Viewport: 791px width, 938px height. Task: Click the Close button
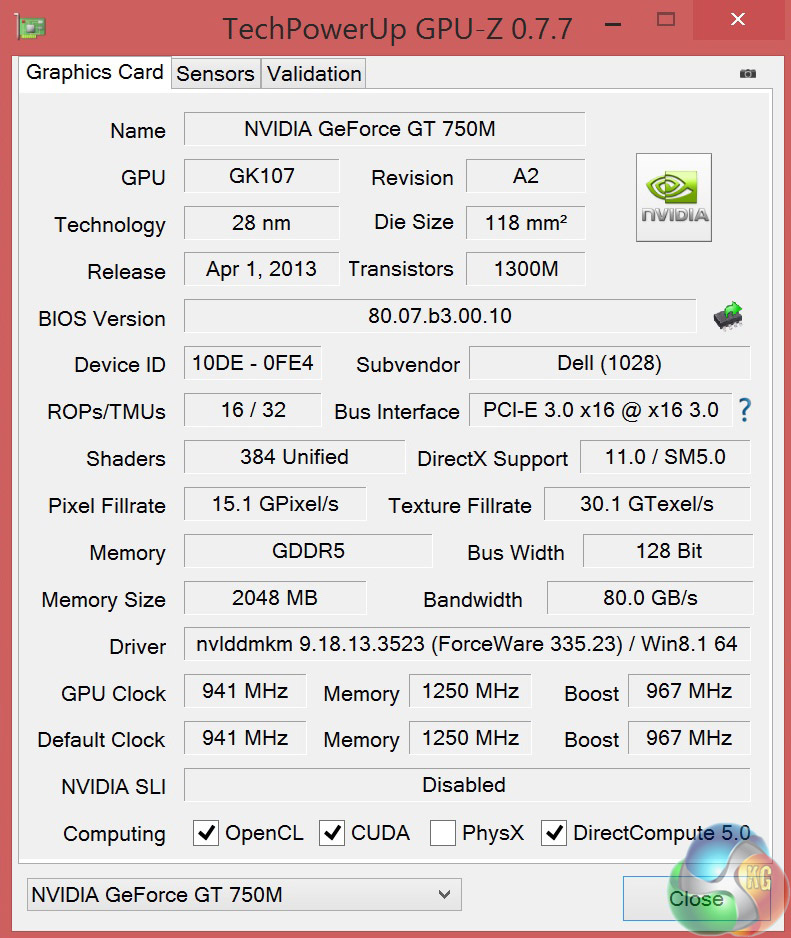tap(696, 899)
